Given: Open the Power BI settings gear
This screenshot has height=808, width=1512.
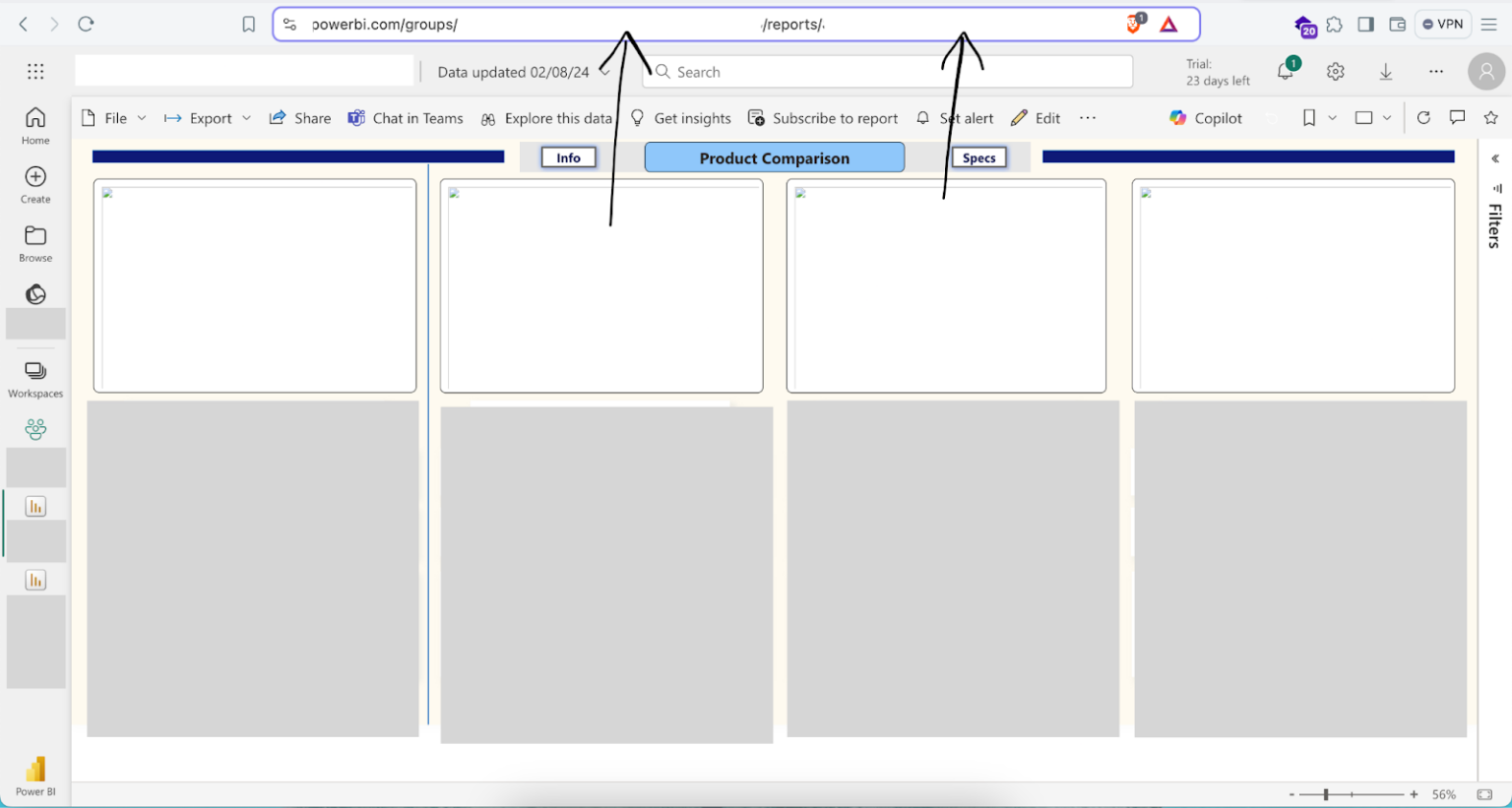Looking at the screenshot, I should point(1335,71).
